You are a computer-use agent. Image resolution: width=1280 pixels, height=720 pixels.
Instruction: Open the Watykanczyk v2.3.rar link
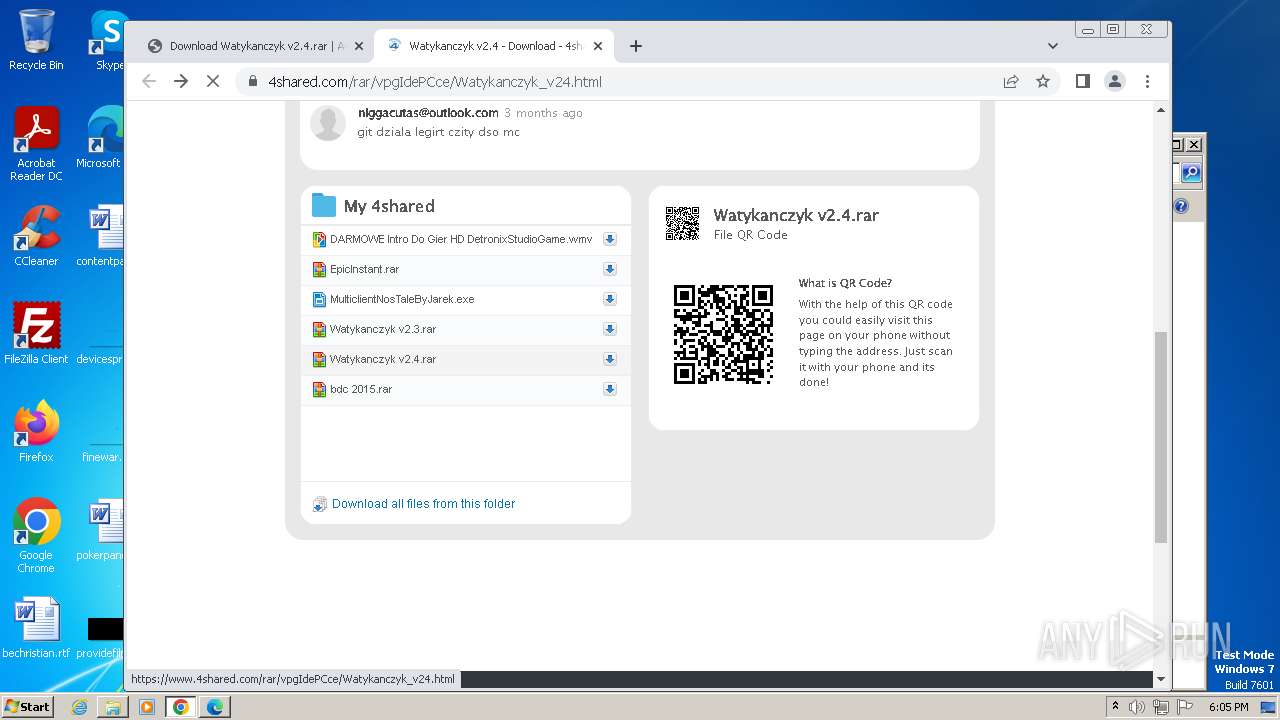[383, 329]
